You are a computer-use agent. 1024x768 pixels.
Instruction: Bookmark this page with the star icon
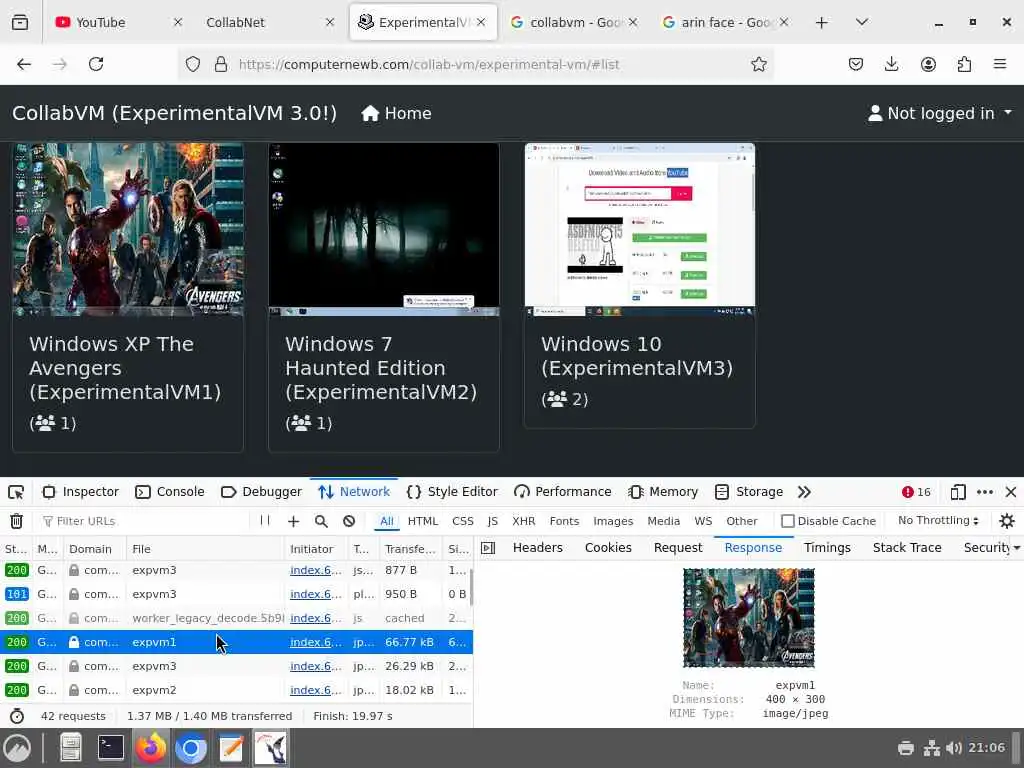pyautogui.click(x=758, y=64)
